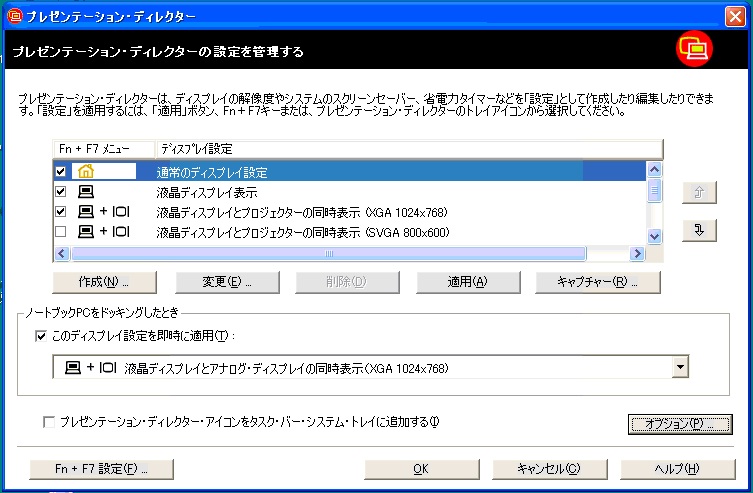The width and height of the screenshot is (753, 493).
Task: Click the laptop+projector icon in XGA 1024x768 row
Action: (x=104, y=212)
